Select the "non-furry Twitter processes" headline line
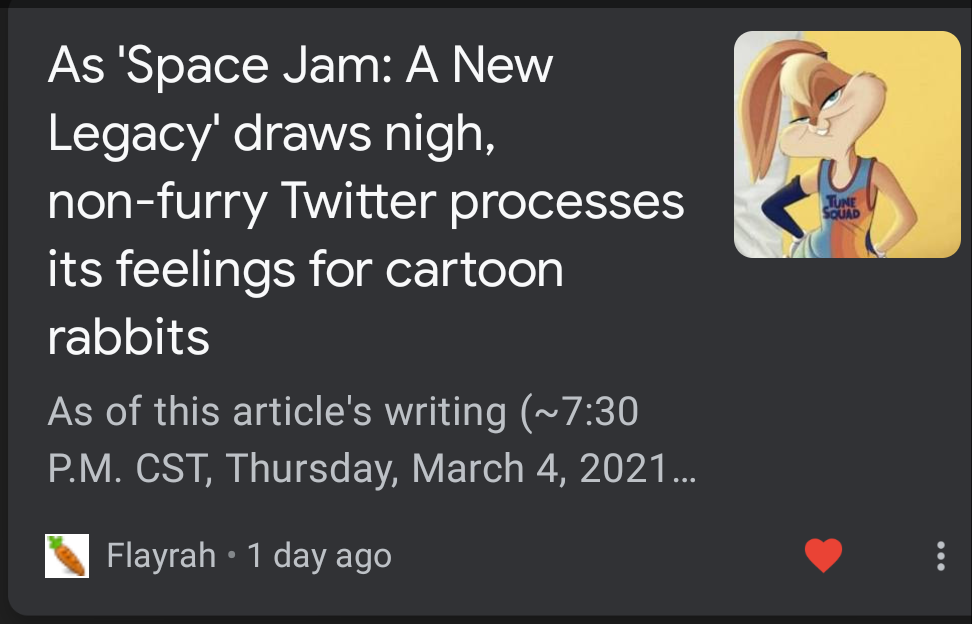Viewport: 972px width, 624px height. coord(366,202)
